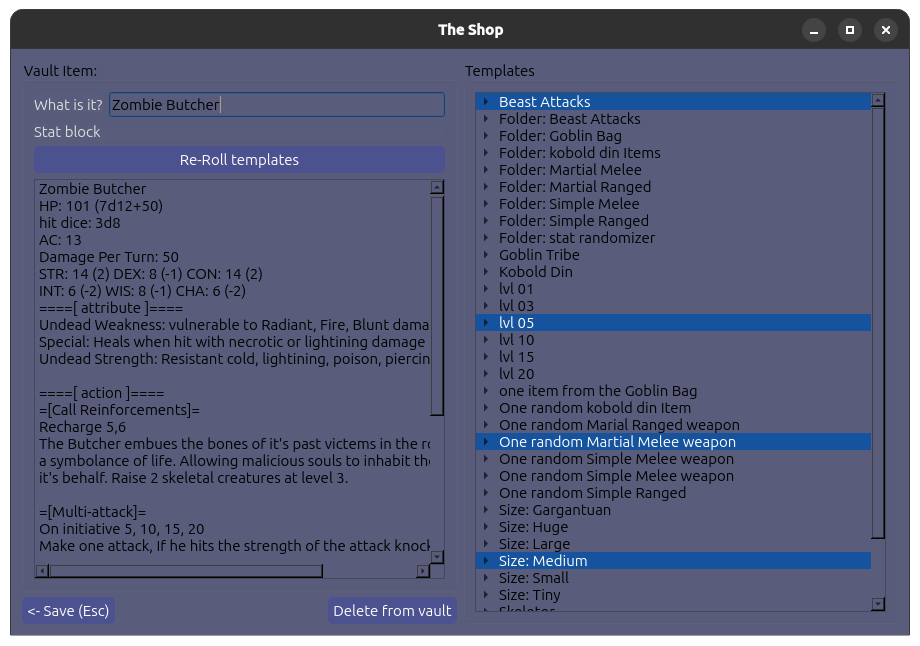Screen dimensions: 920x646
Task: Expand the Beast Attacks template arrow
Action: (x=485, y=102)
